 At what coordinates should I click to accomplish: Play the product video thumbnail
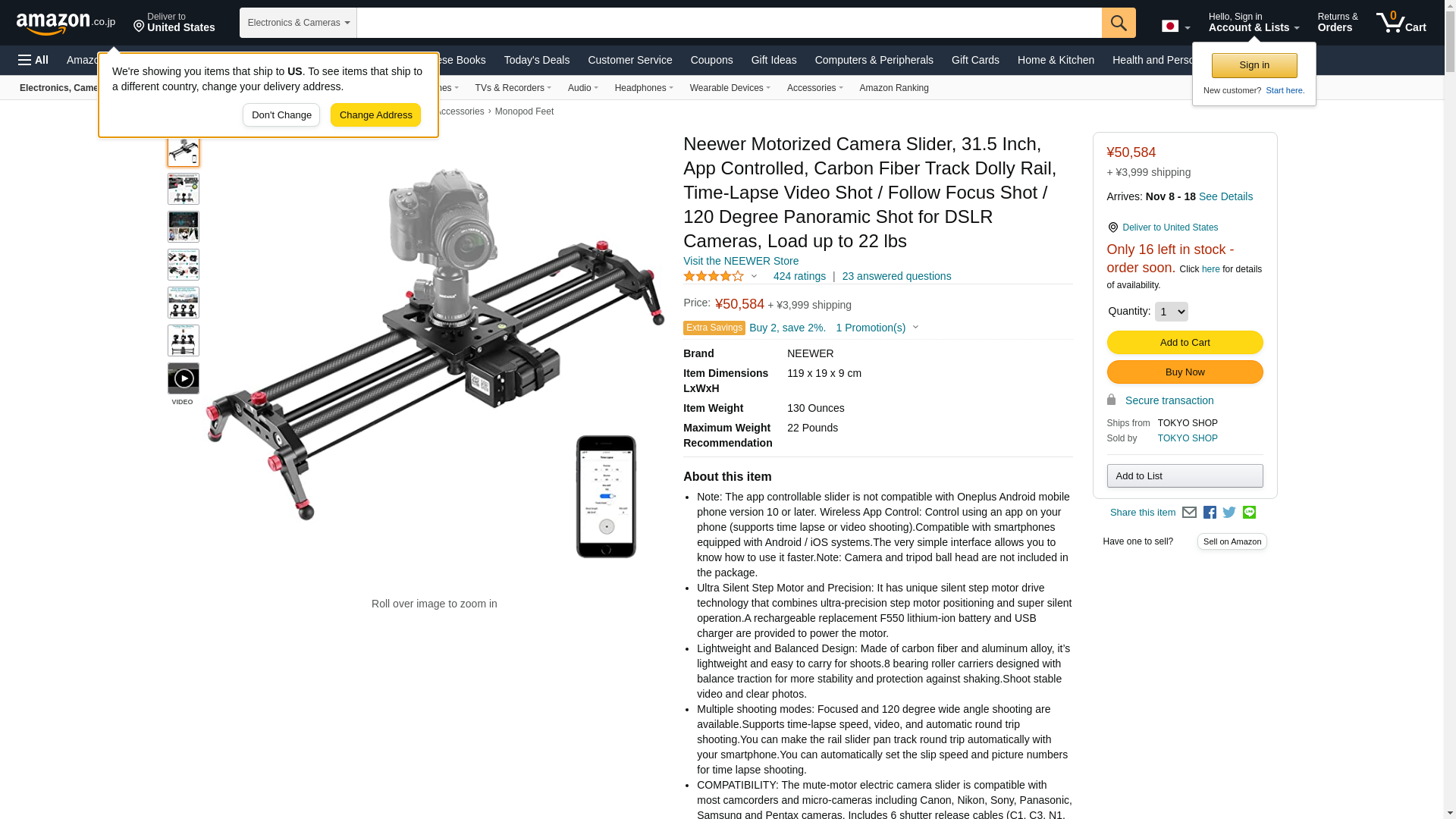pos(184,378)
